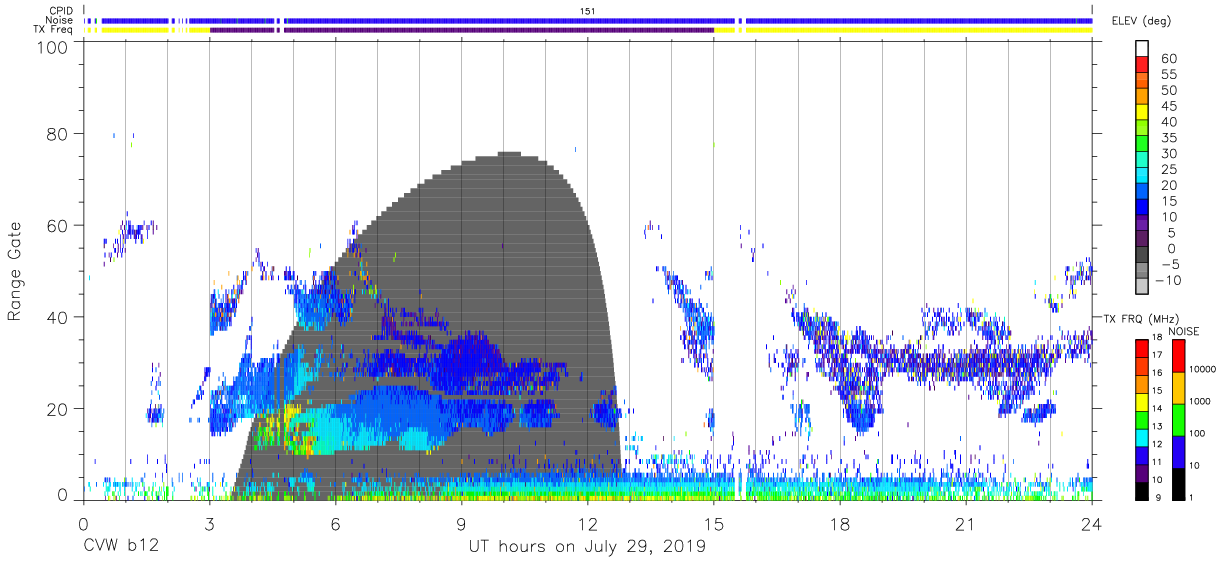
Task: Click the 3 tick on the UT hours axis
Action: 209,524
